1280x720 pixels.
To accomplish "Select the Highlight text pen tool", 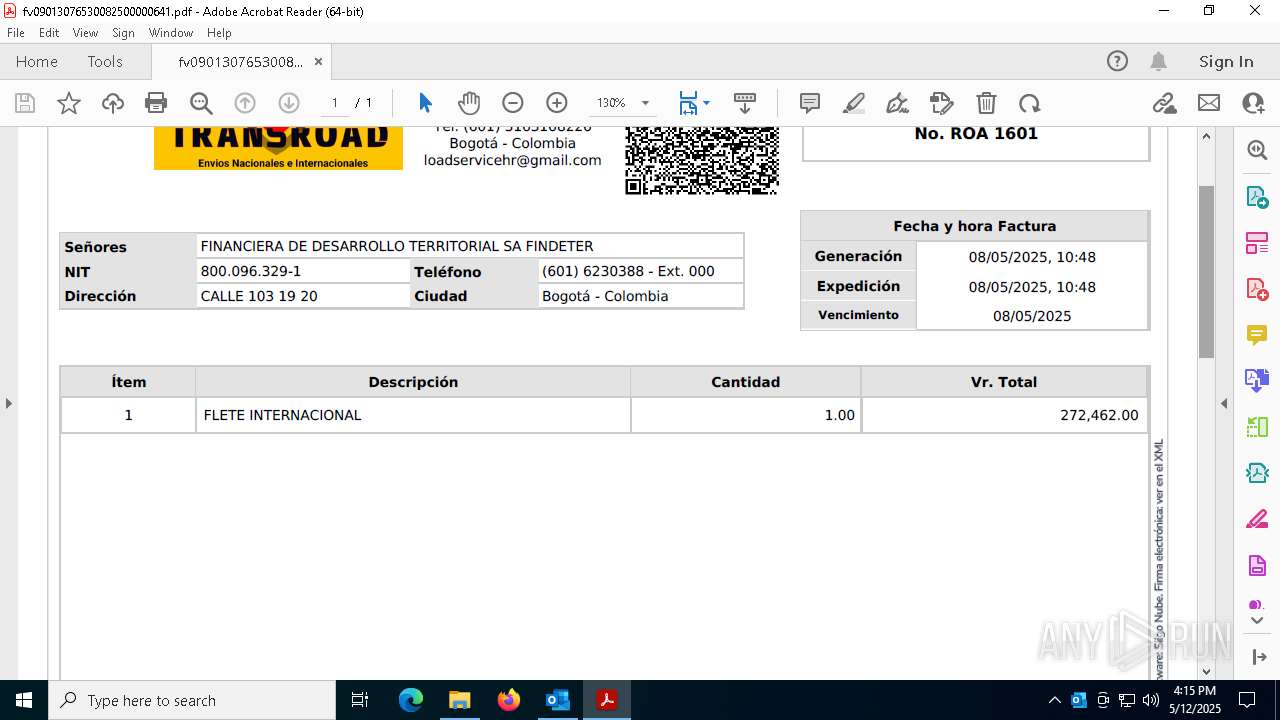I will (854, 103).
